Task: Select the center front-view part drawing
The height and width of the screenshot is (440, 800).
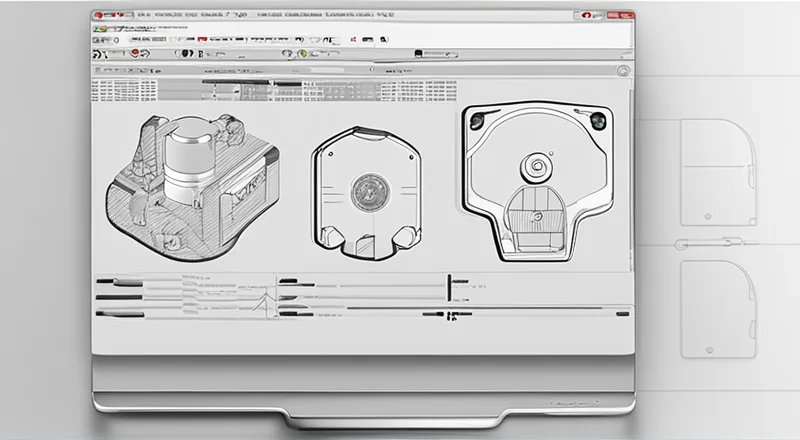Action: click(x=364, y=193)
